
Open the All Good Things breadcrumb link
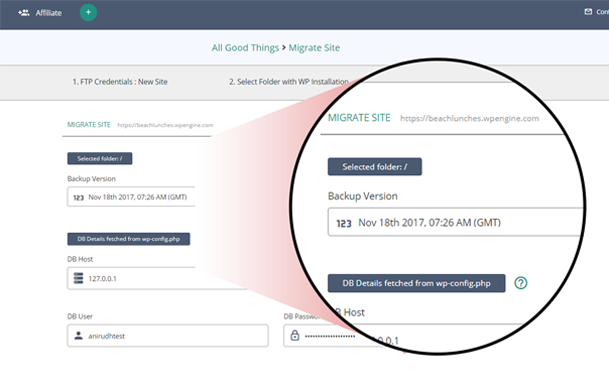pos(245,48)
